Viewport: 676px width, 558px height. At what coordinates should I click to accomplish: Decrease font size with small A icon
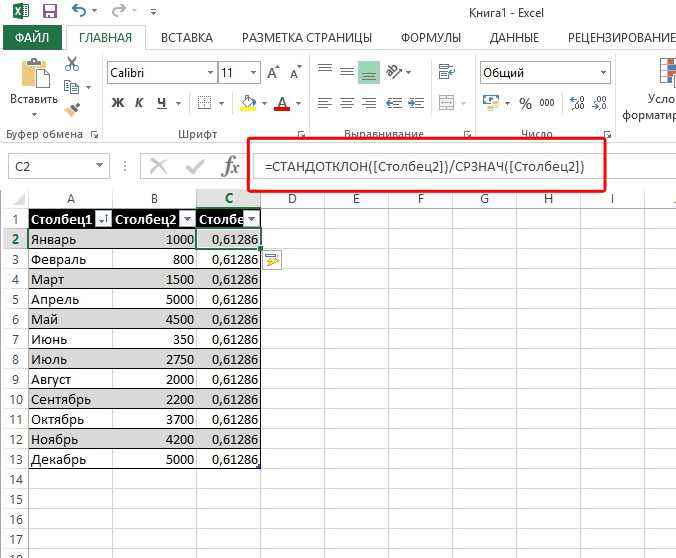(295, 72)
